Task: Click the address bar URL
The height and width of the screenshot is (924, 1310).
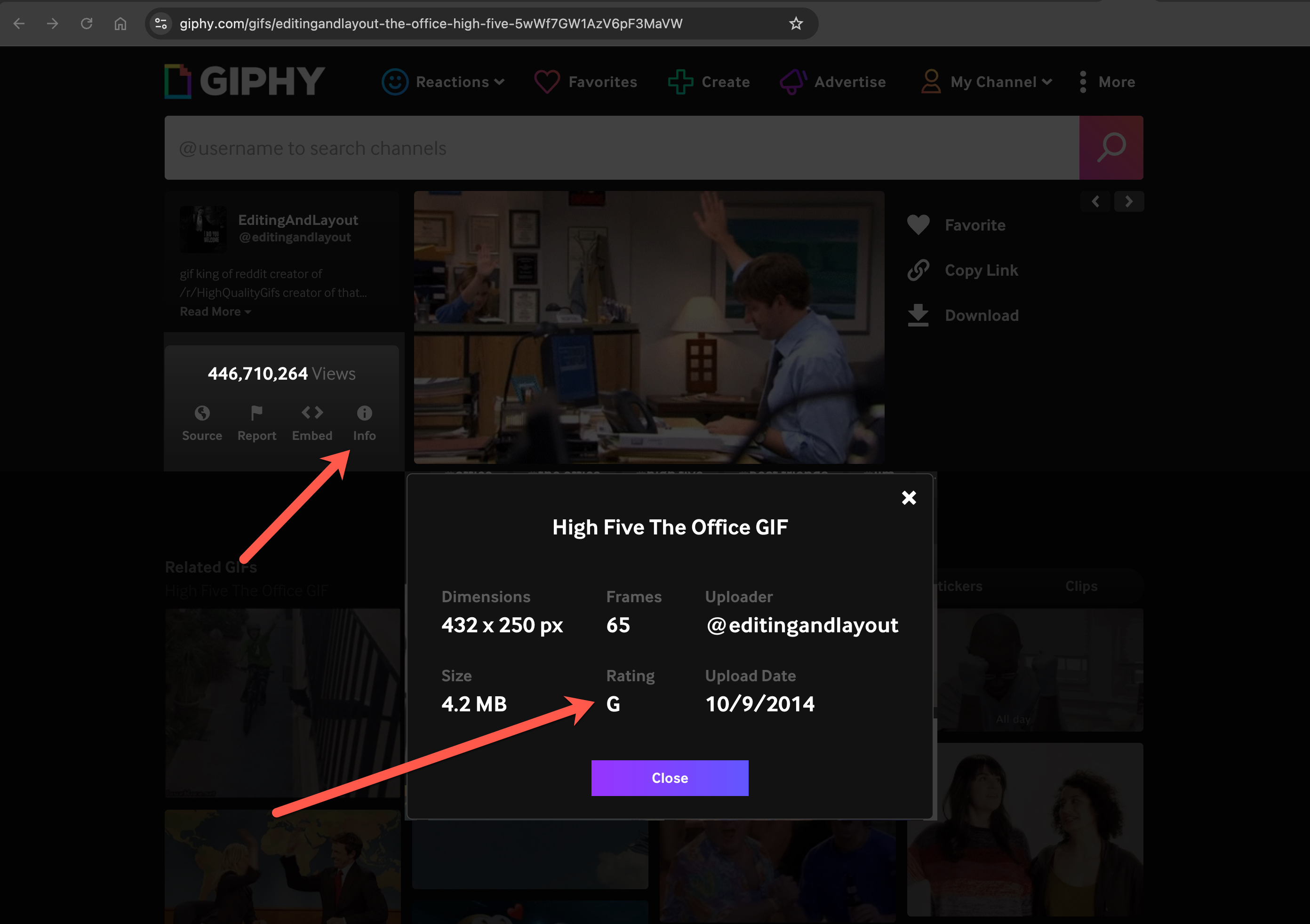Action: point(431,24)
